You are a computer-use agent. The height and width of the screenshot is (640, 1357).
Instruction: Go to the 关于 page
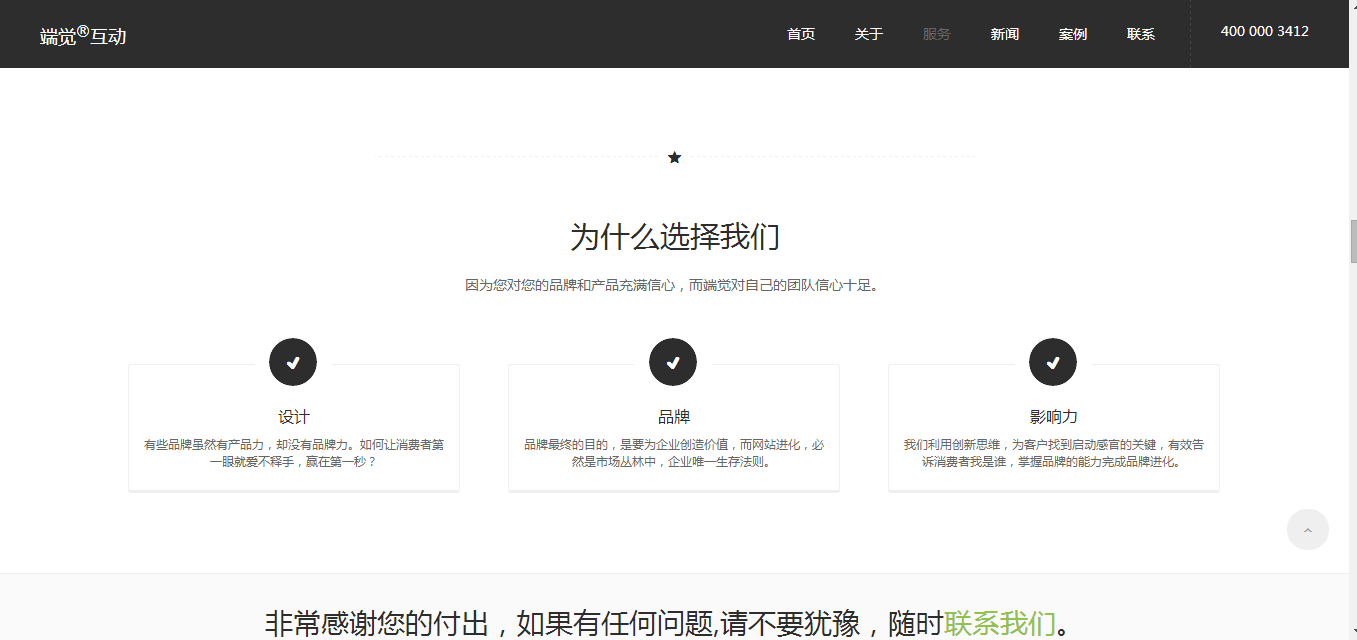pyautogui.click(x=869, y=34)
